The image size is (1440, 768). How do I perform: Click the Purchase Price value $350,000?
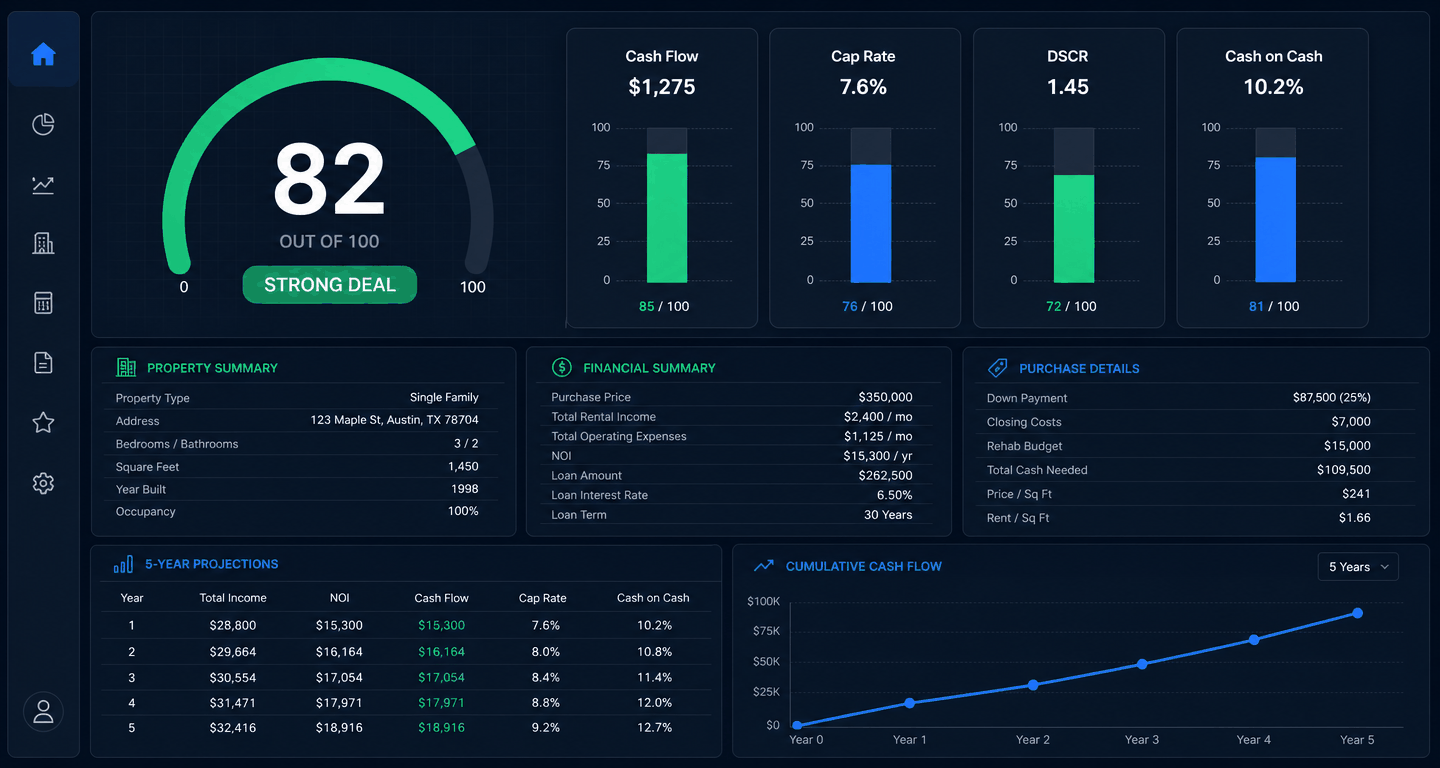pyautogui.click(x=885, y=397)
